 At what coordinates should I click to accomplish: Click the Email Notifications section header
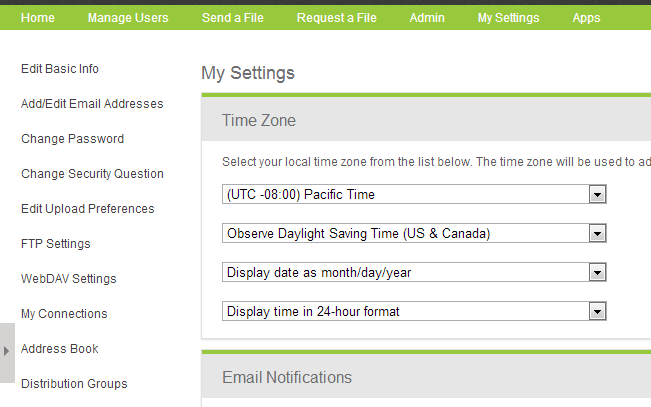[287, 377]
